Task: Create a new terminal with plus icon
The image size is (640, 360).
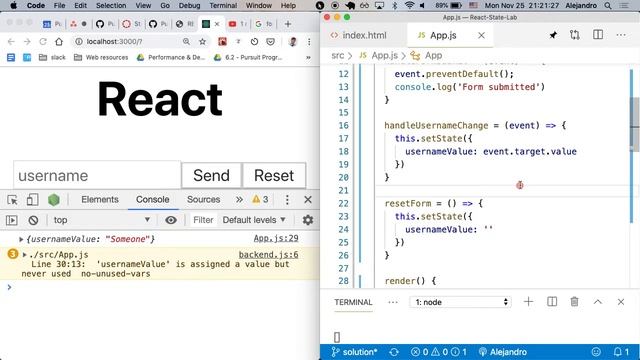Action: (x=529, y=302)
